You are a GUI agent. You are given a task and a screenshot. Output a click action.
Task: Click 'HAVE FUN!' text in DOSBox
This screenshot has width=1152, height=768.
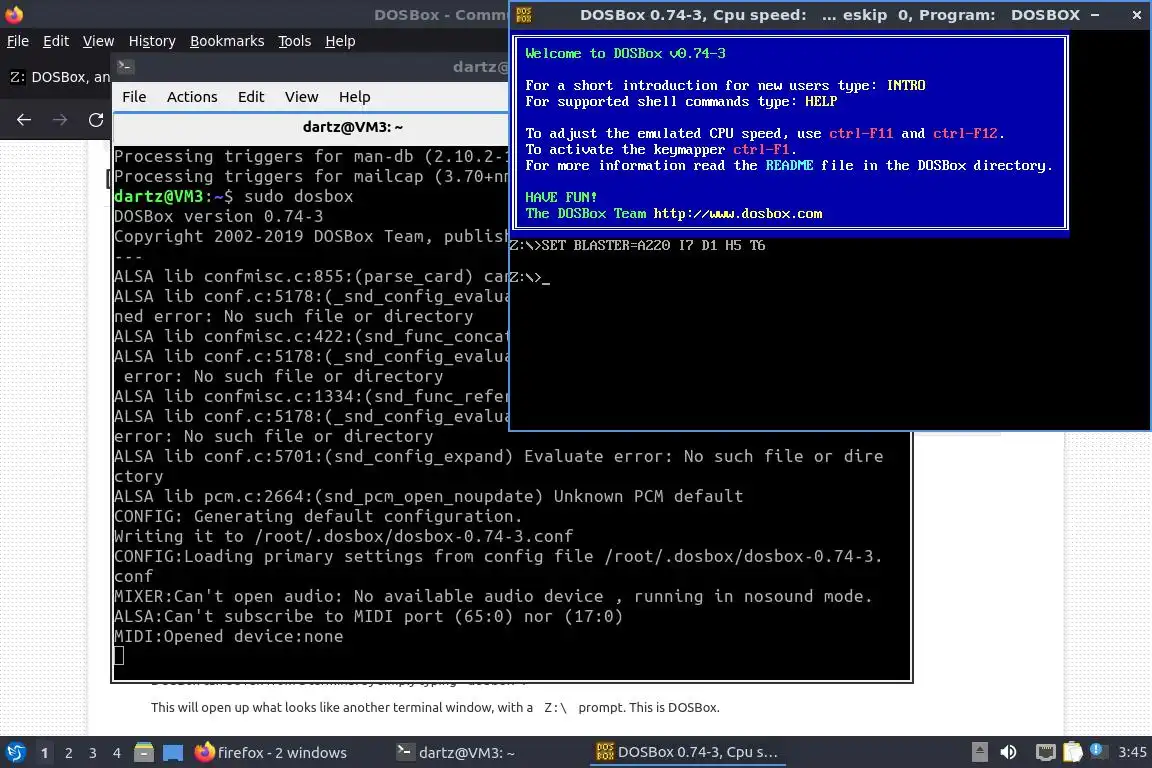pos(561,197)
